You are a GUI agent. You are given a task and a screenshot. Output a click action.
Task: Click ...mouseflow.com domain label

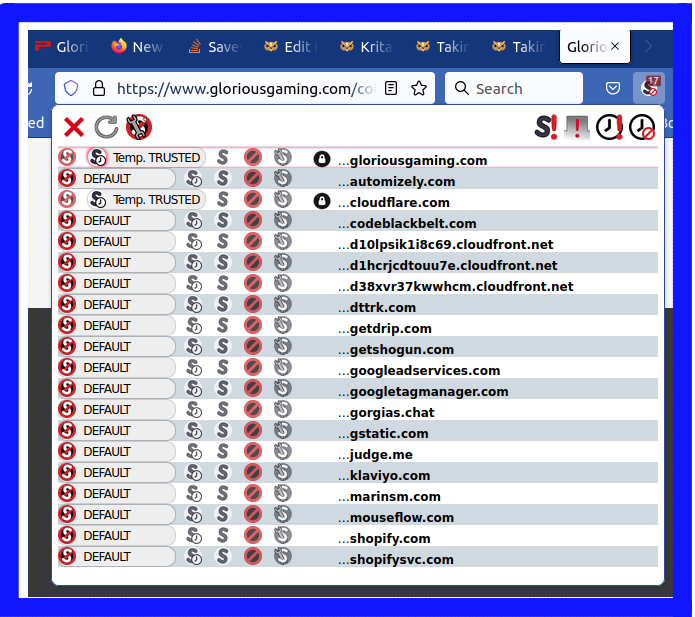(396, 518)
